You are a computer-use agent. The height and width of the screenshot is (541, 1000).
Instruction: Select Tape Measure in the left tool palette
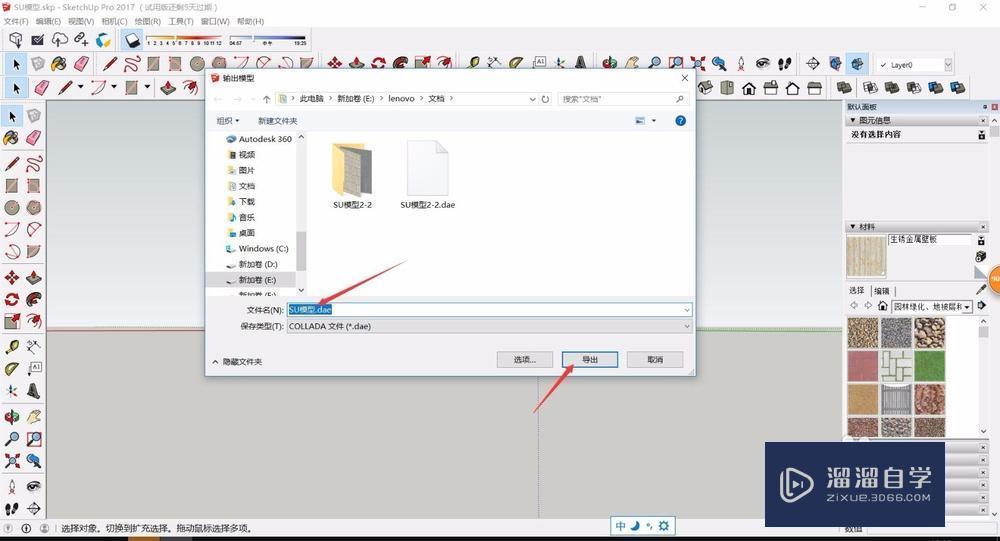[x=11, y=347]
